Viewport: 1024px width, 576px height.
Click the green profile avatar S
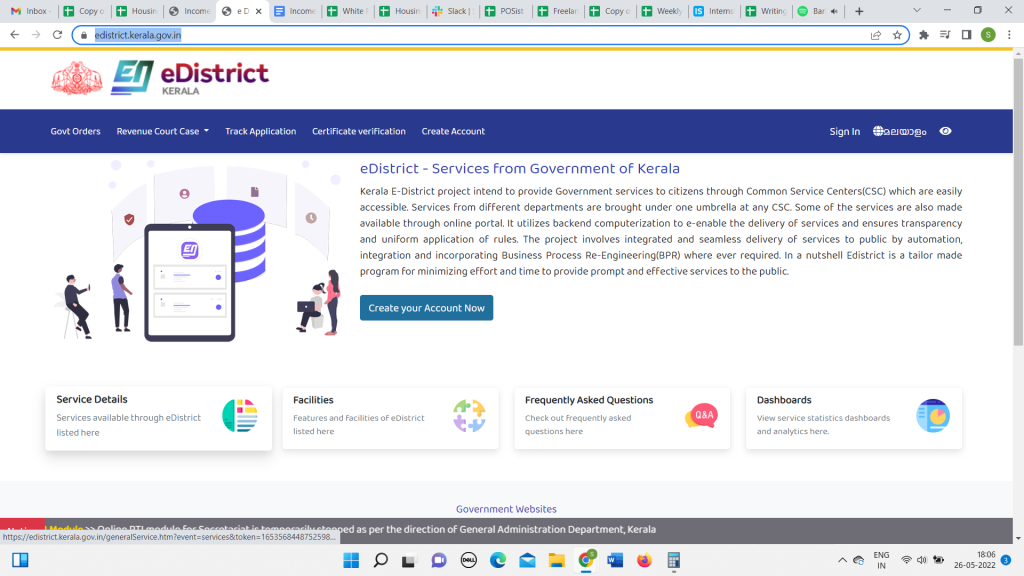tap(988, 35)
